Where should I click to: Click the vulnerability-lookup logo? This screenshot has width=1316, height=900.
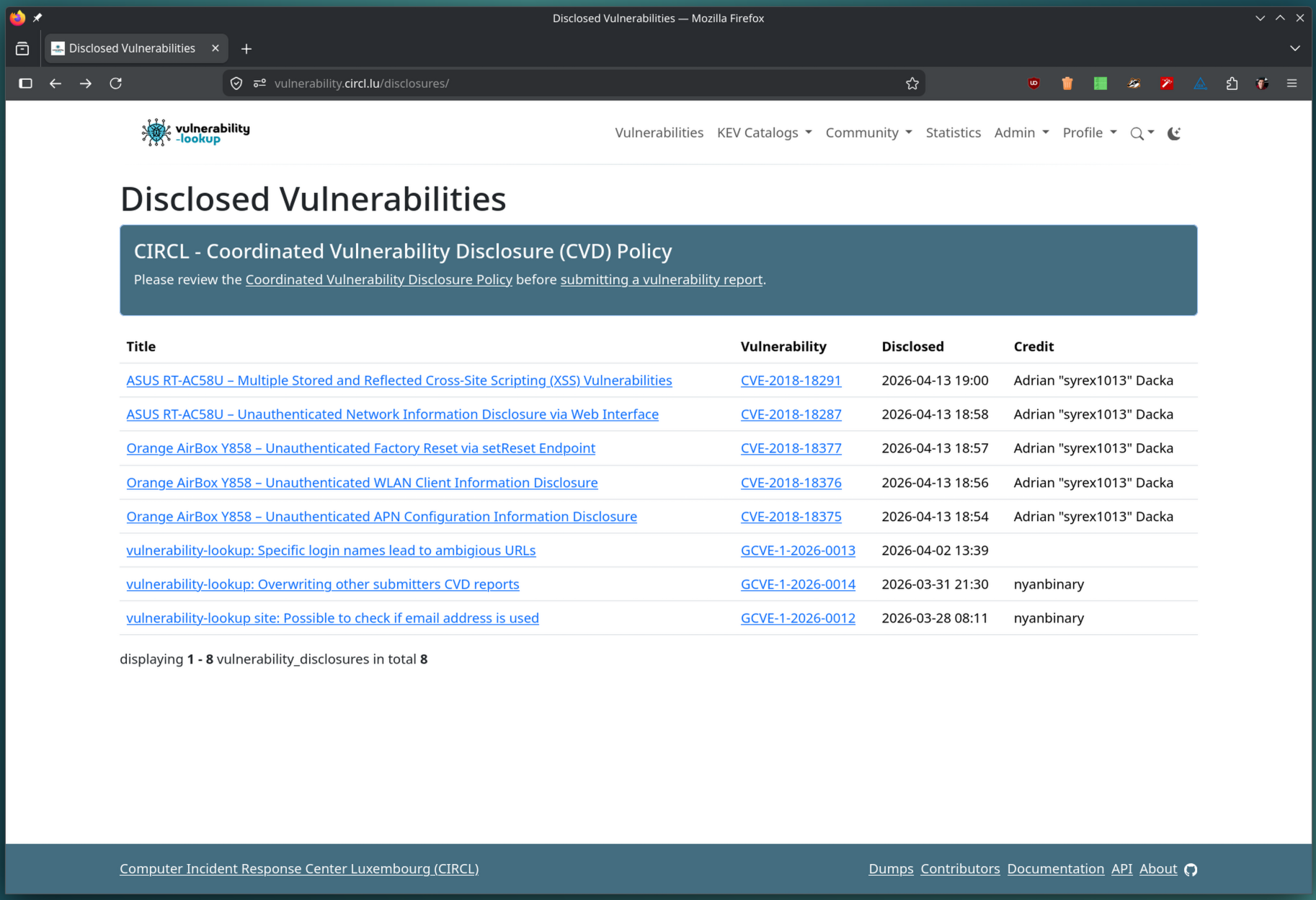pos(195,133)
